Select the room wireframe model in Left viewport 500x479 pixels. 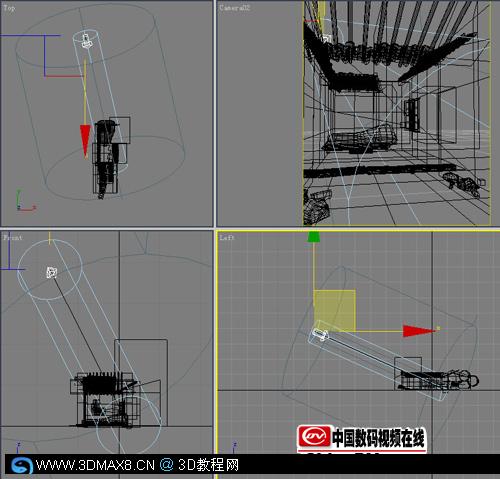pyautogui.click(x=437, y=374)
